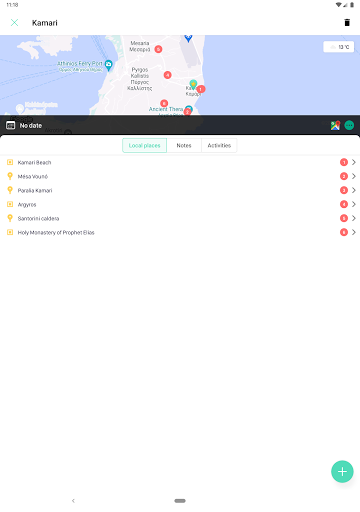Tap map marker 5 near Mesaria

click(159, 49)
